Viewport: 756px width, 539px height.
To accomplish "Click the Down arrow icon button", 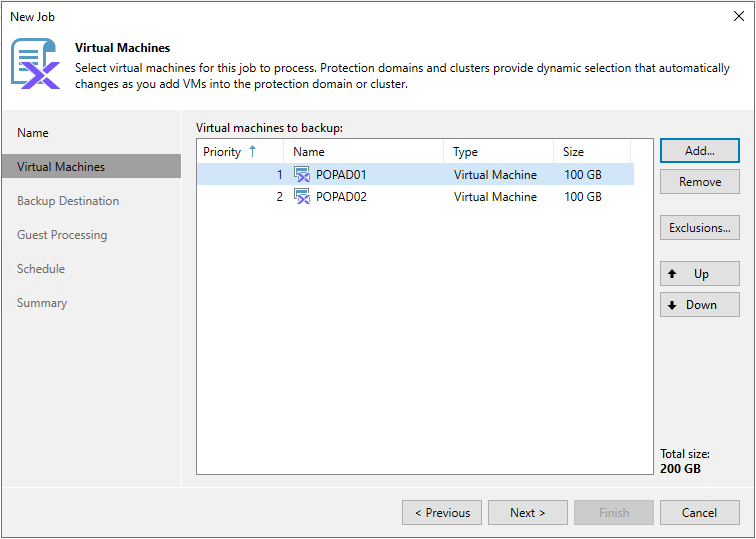I will 700,305.
